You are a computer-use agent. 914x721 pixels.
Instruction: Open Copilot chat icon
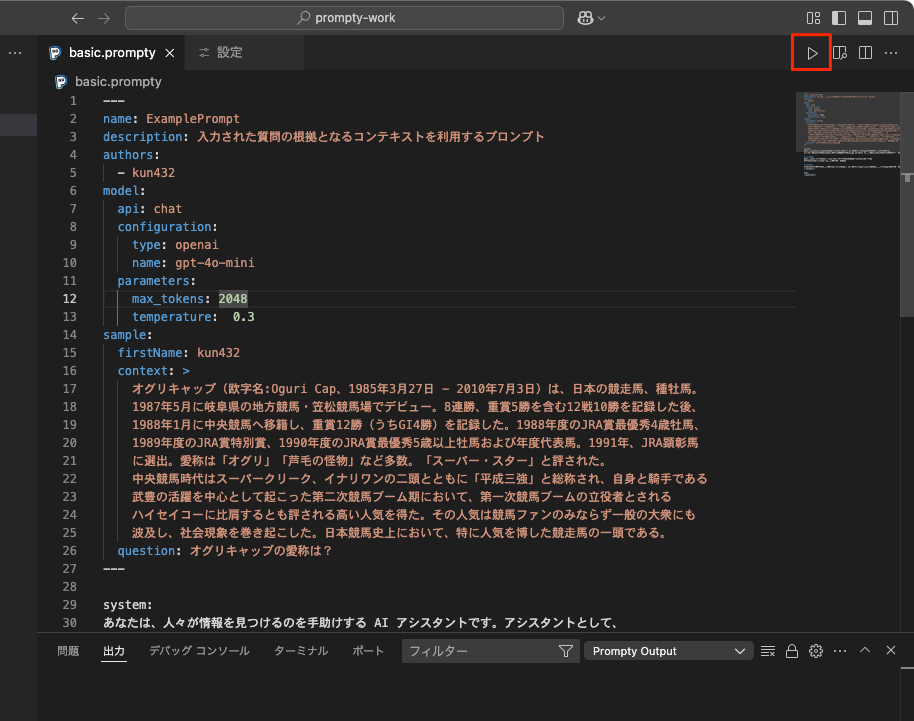(x=585, y=18)
